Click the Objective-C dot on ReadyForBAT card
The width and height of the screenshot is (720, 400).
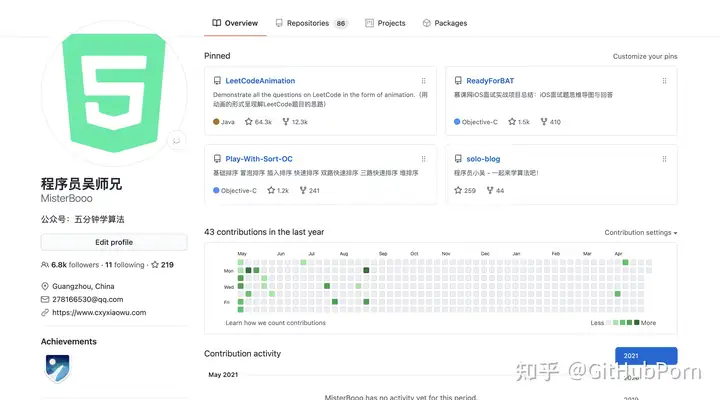point(457,122)
